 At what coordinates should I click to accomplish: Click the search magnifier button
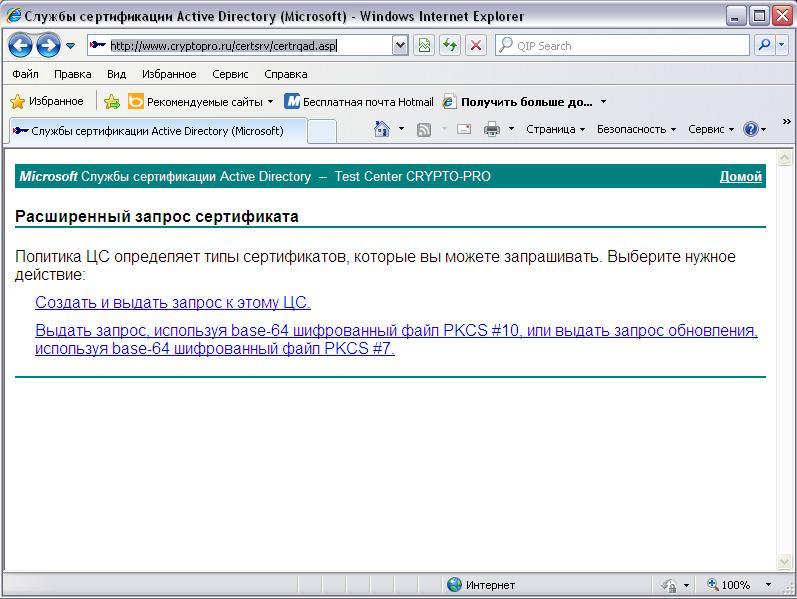click(x=764, y=45)
